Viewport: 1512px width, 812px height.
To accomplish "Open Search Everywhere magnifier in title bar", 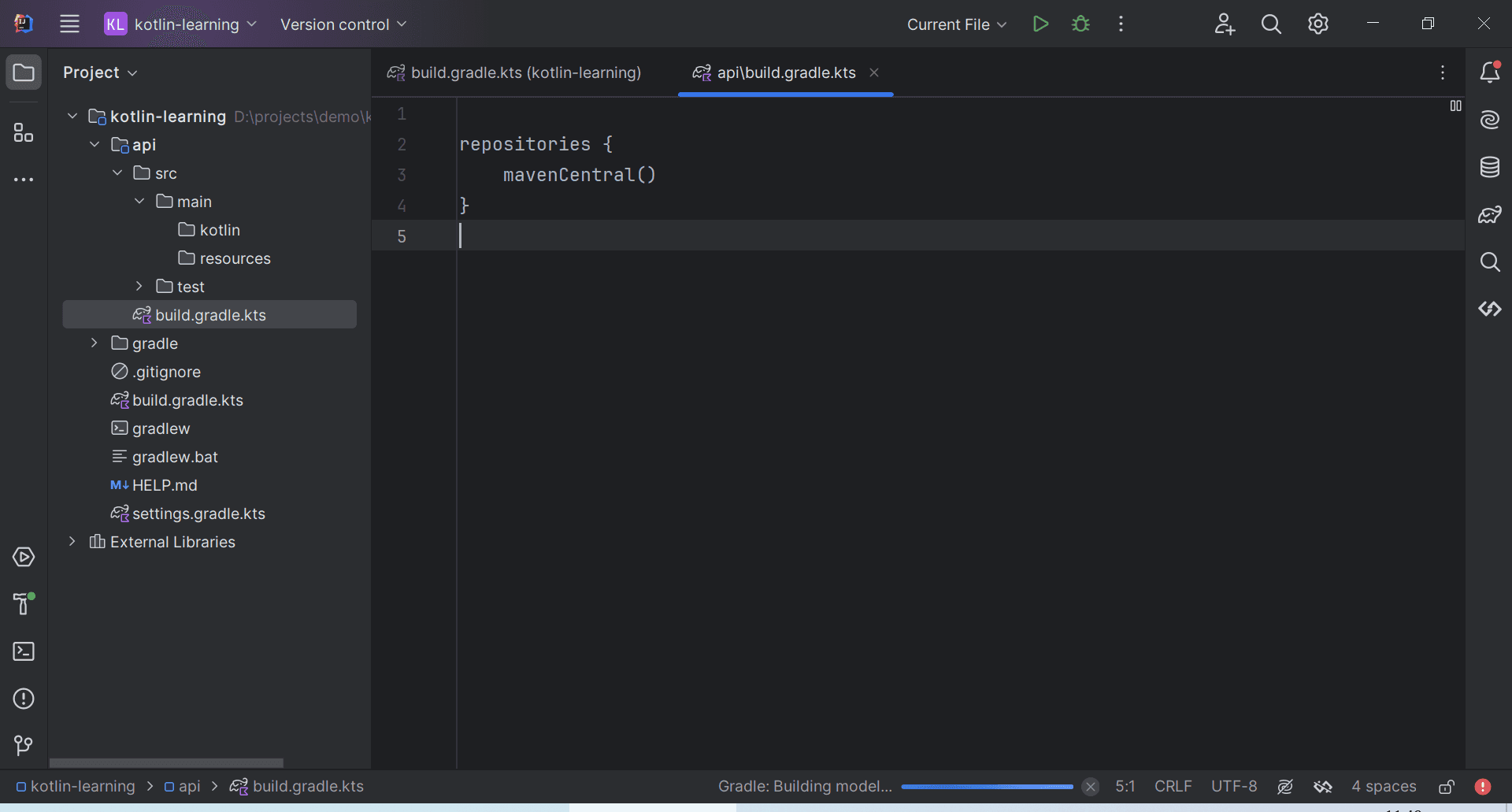I will tap(1271, 24).
